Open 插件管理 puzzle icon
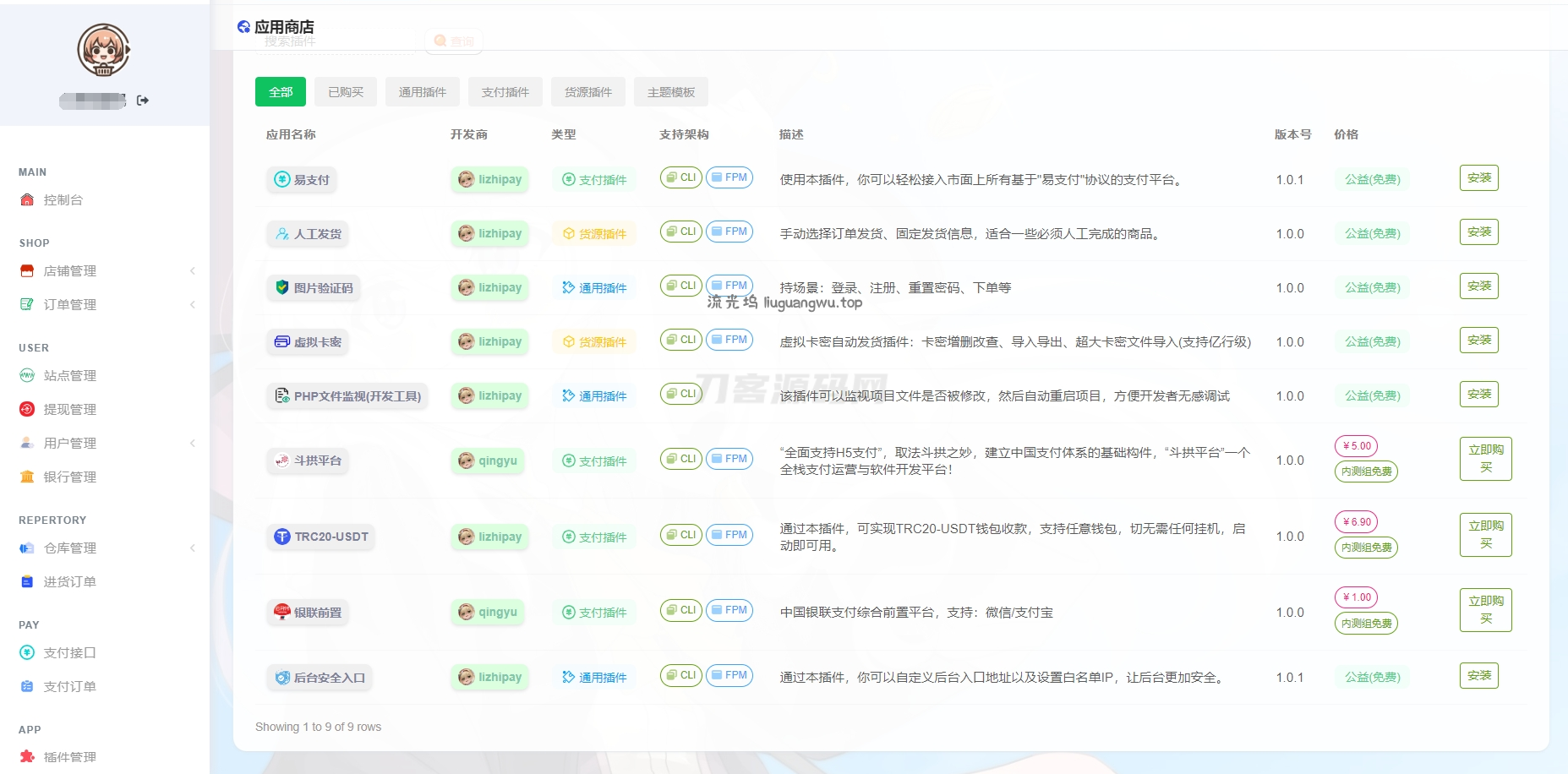 (27, 757)
